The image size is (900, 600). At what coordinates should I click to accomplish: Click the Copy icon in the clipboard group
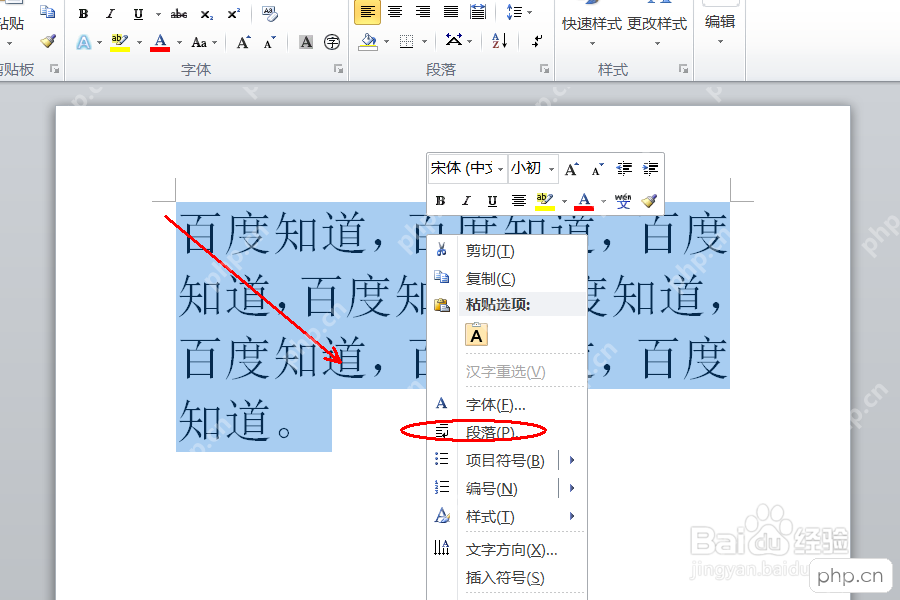[48, 11]
